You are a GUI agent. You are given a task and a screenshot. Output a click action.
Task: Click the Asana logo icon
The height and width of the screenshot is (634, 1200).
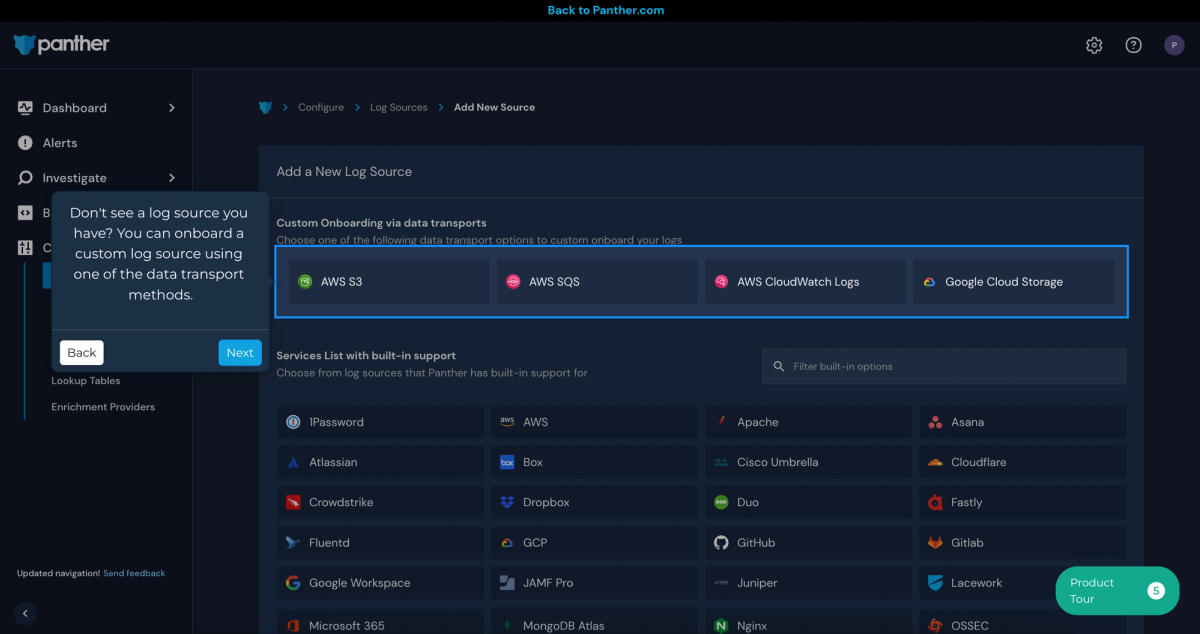935,422
